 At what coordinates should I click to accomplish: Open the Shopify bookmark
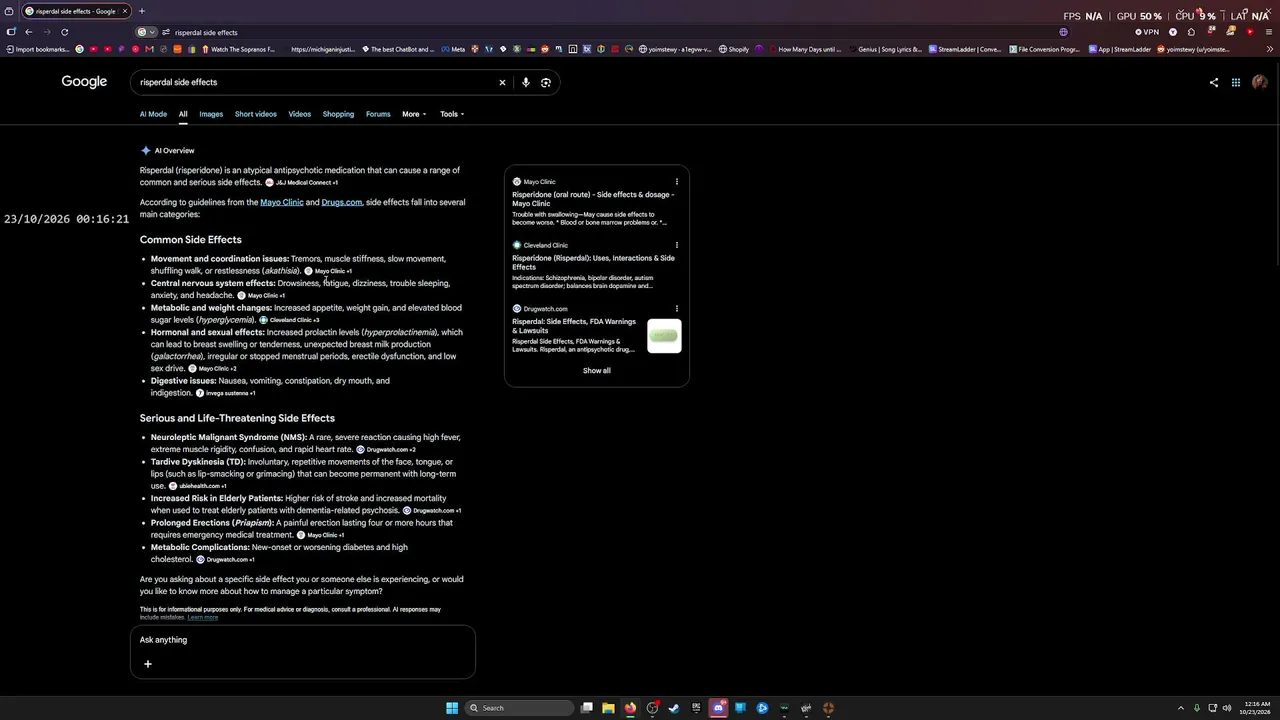click(734, 49)
